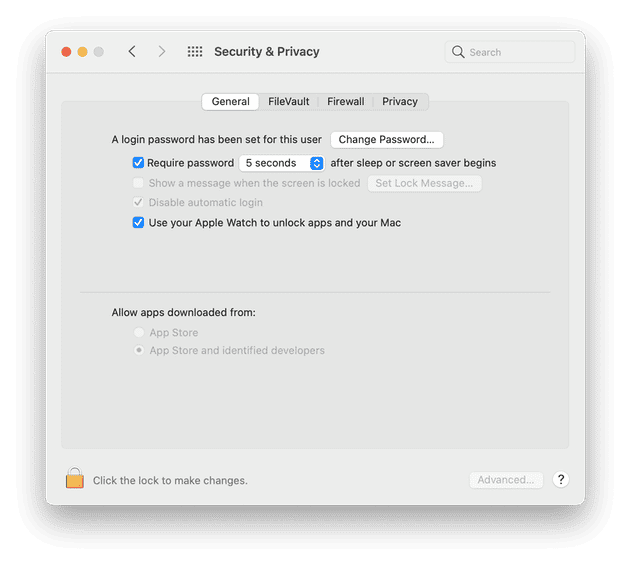This screenshot has height=565, width=630.
Task: Click the red close window button
Action: (x=66, y=52)
